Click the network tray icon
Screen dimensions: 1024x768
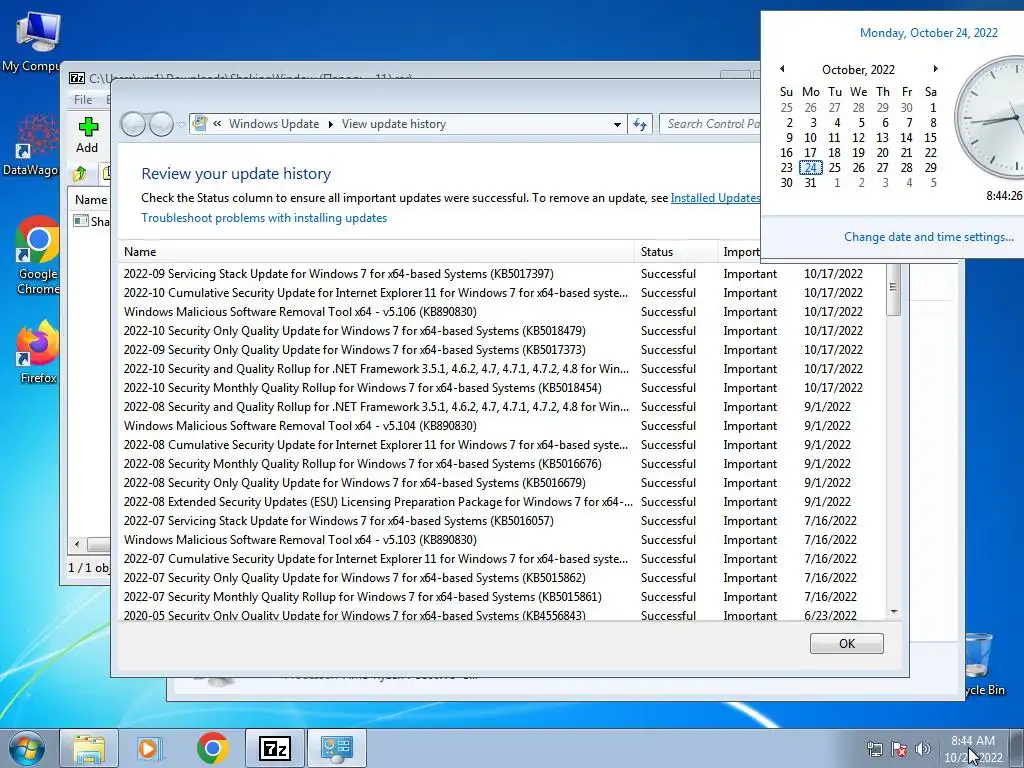coord(874,749)
